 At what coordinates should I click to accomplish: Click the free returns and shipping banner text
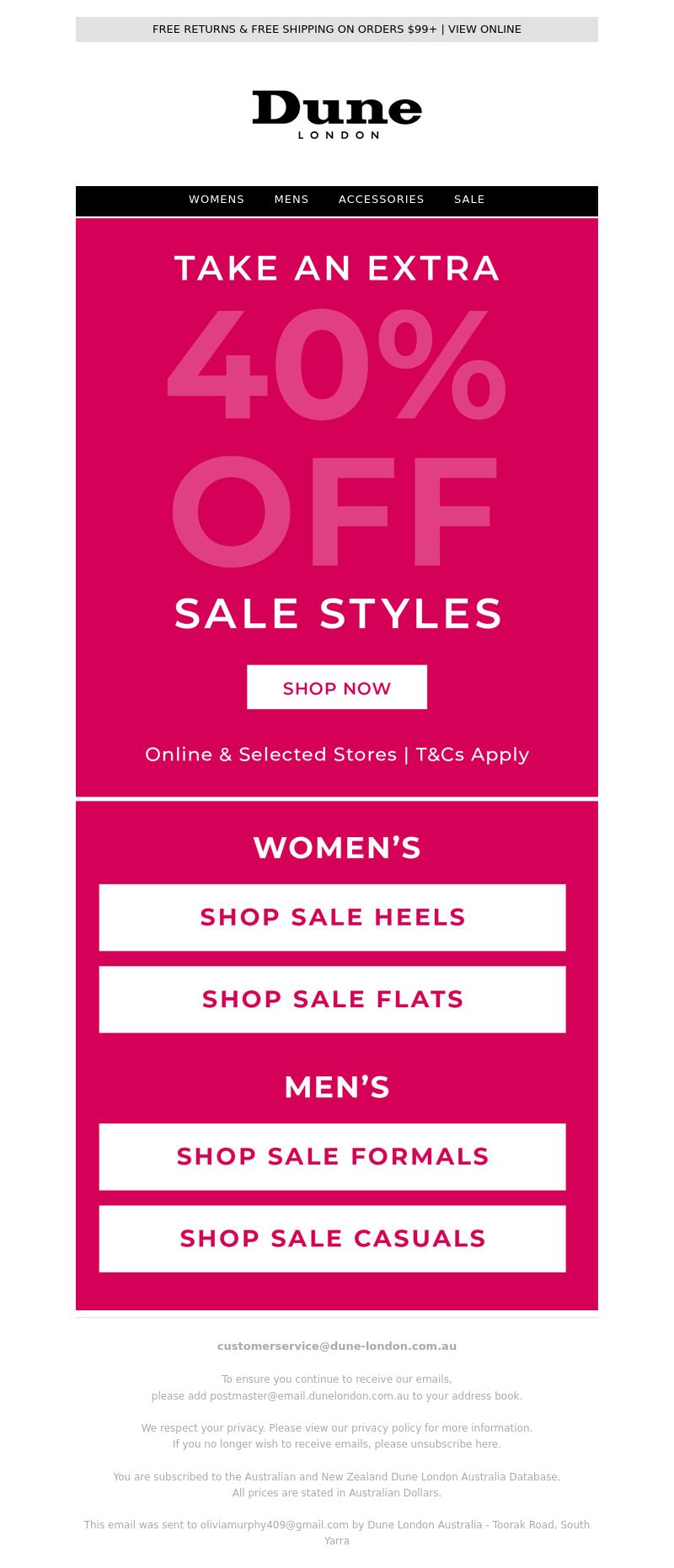295,29
